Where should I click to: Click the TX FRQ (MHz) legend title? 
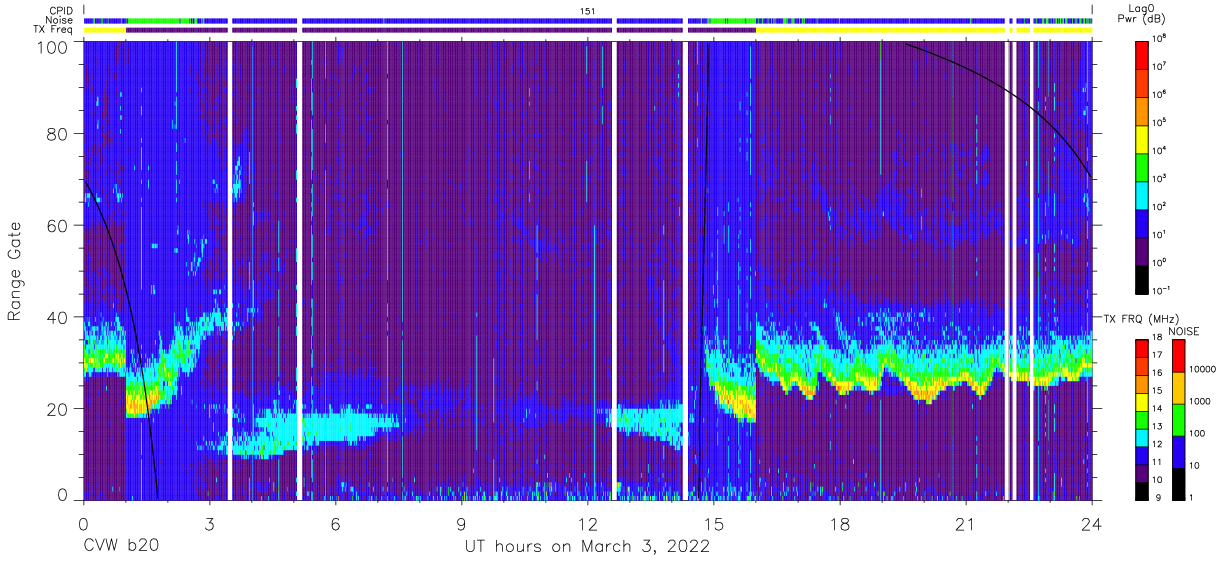click(x=1139, y=318)
